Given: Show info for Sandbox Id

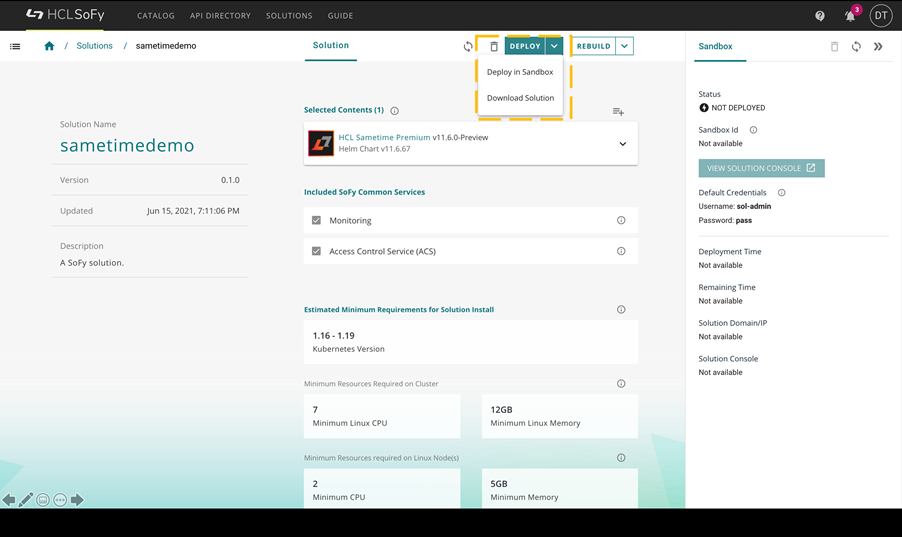Looking at the screenshot, I should (754, 130).
